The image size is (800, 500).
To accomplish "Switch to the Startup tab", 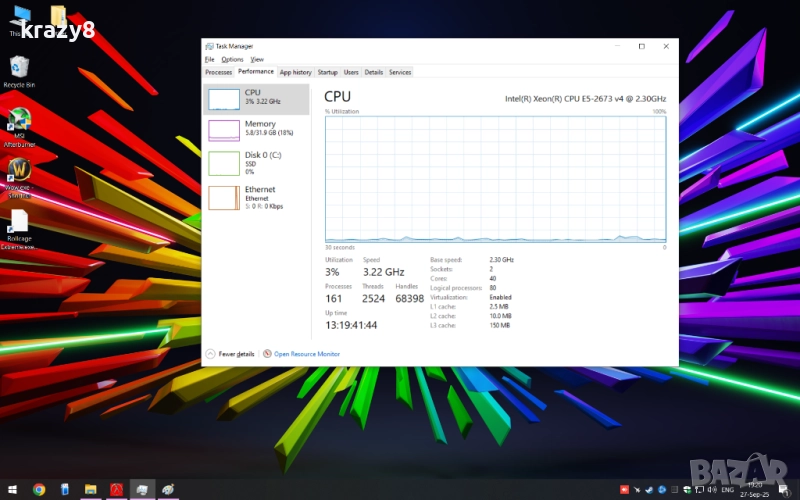I will 327,72.
